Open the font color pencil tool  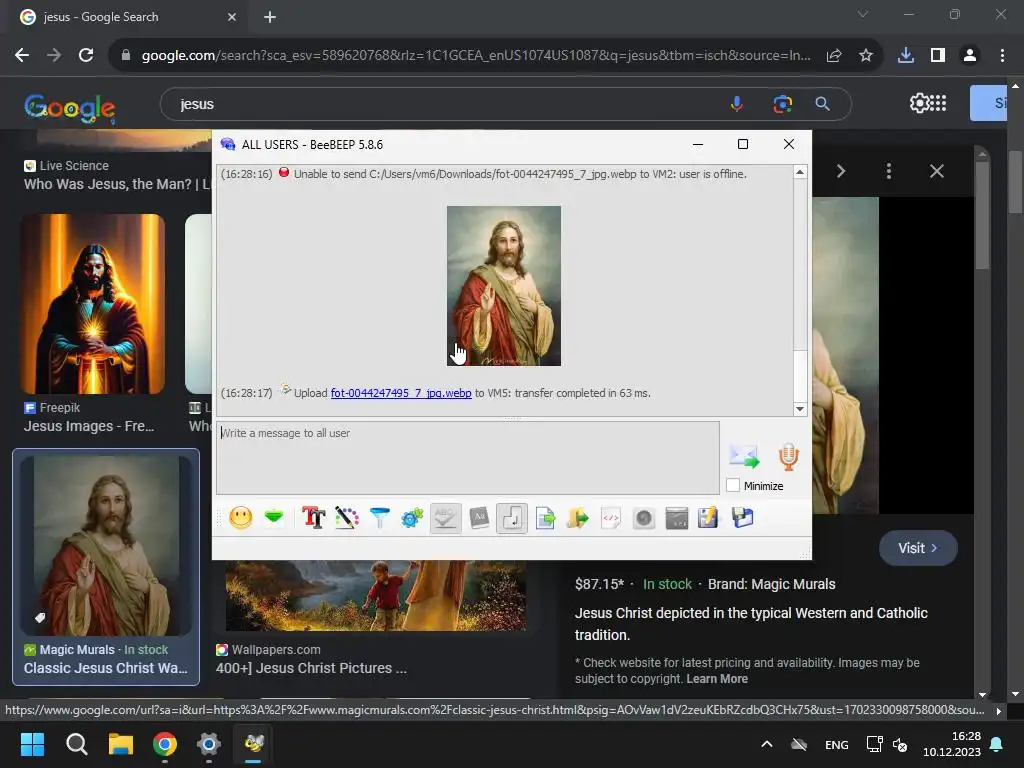click(347, 519)
